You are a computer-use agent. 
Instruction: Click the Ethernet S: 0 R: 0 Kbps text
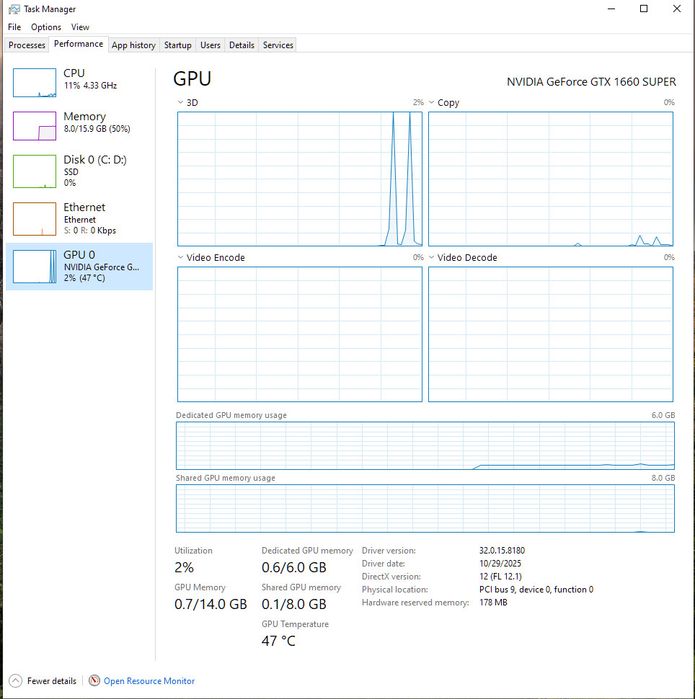(90, 230)
